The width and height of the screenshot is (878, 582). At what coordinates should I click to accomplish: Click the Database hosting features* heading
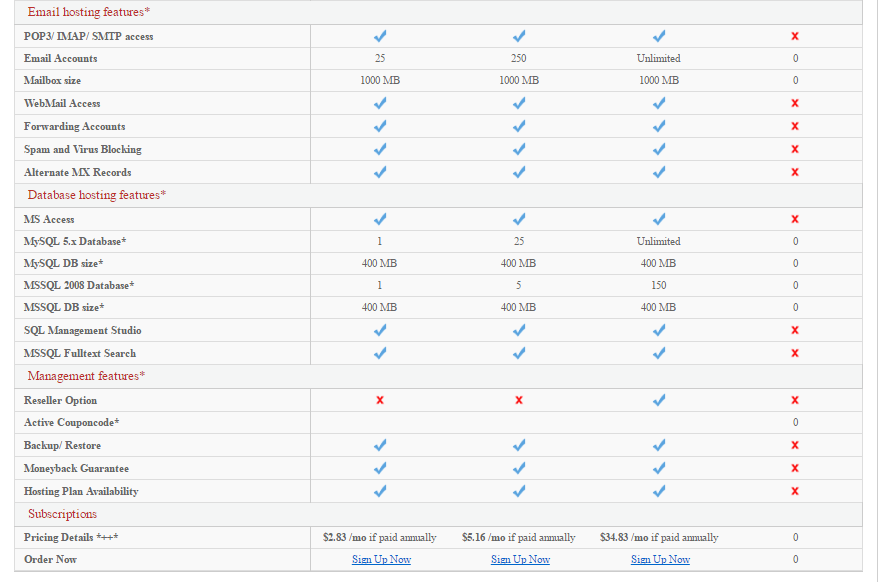pyautogui.click(x=97, y=195)
